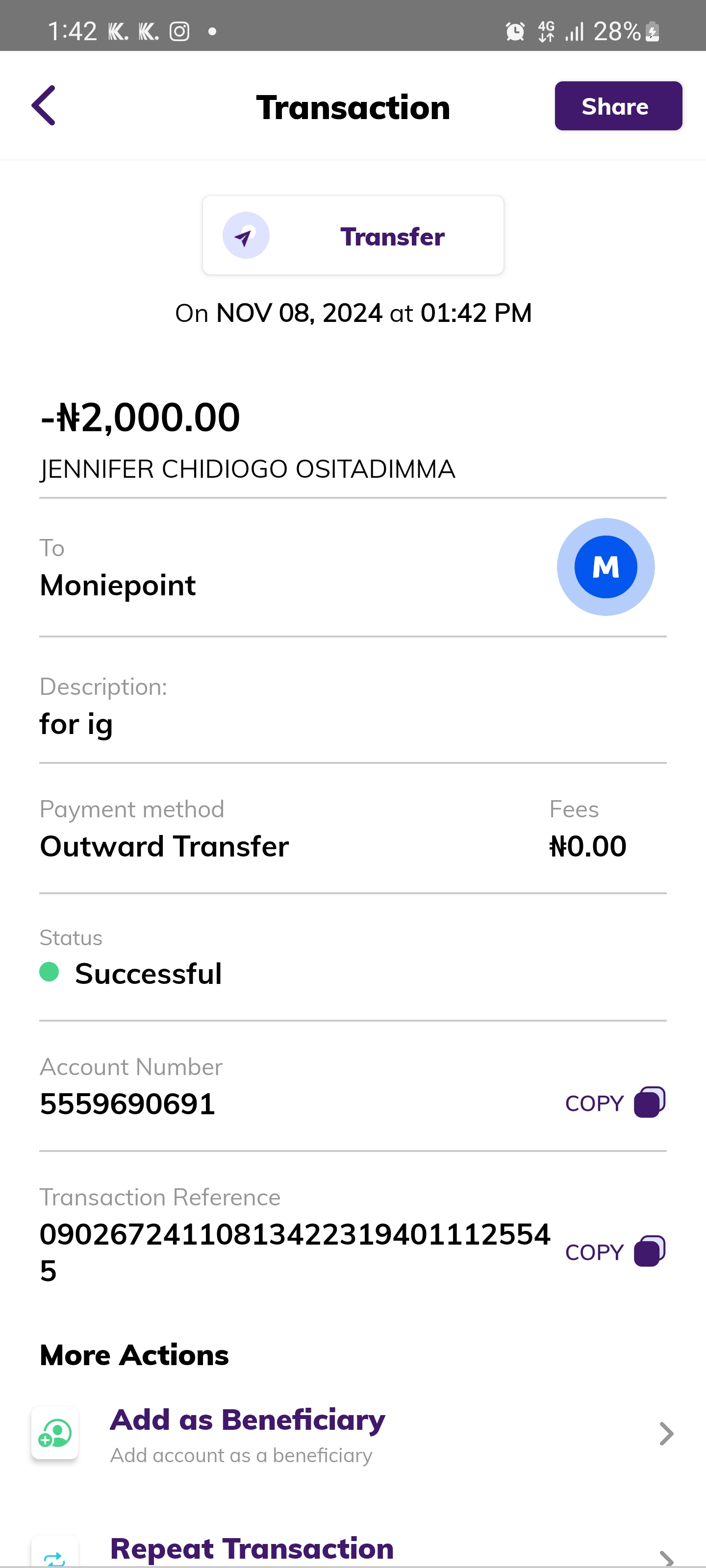Image resolution: width=706 pixels, height=1568 pixels.
Task: Tap the battery indicator in status bar
Action: tap(653, 31)
